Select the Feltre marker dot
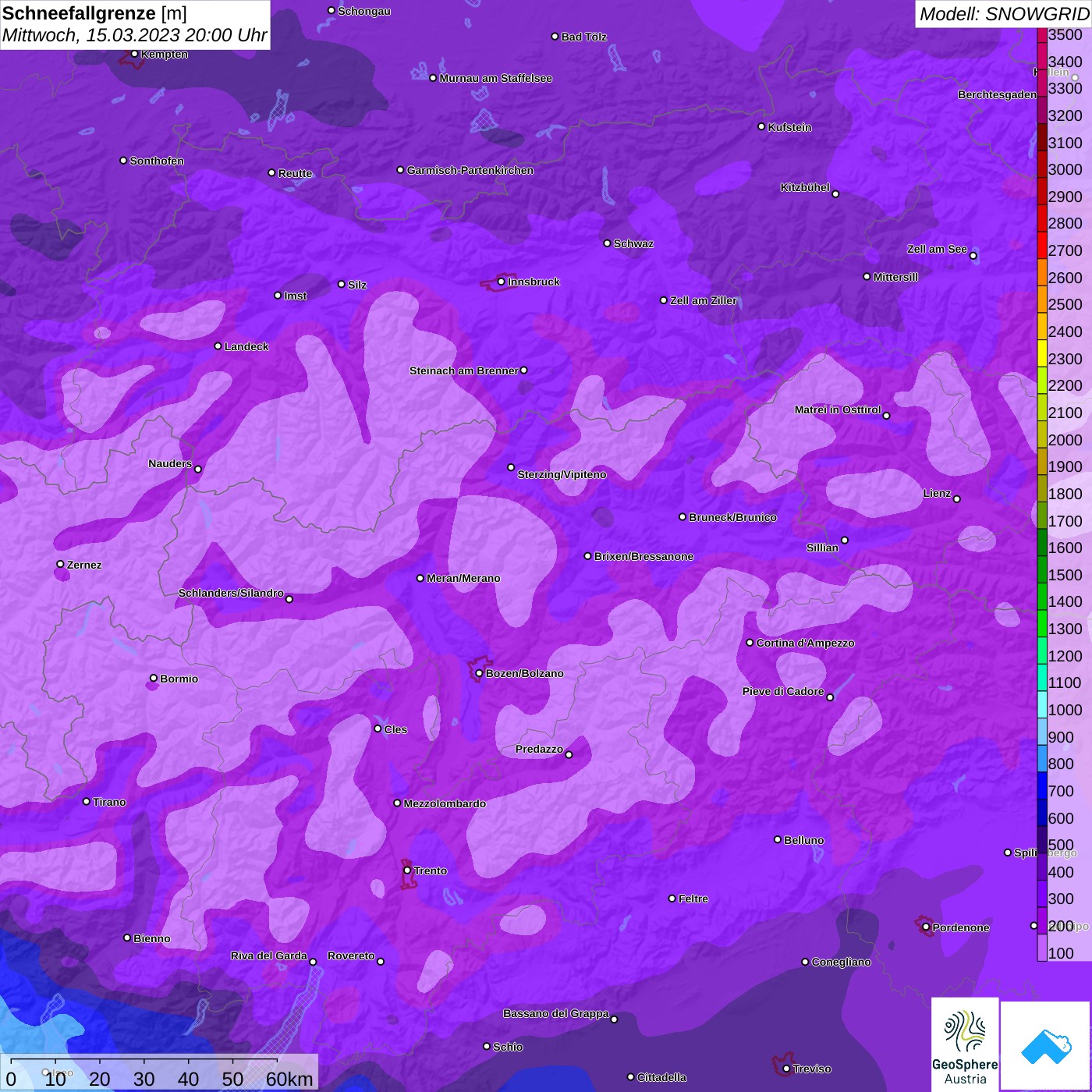The height and width of the screenshot is (1092, 1092). [672, 899]
